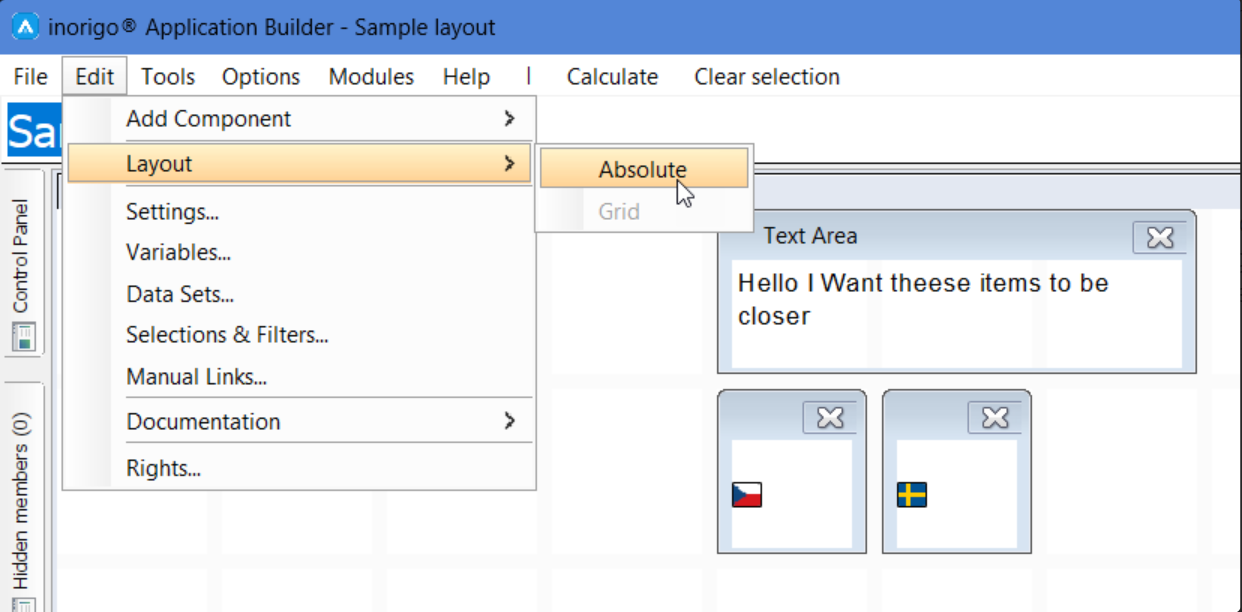The width and height of the screenshot is (1242, 612).
Task: Click the inorigo app logo icon
Action: [25, 27]
